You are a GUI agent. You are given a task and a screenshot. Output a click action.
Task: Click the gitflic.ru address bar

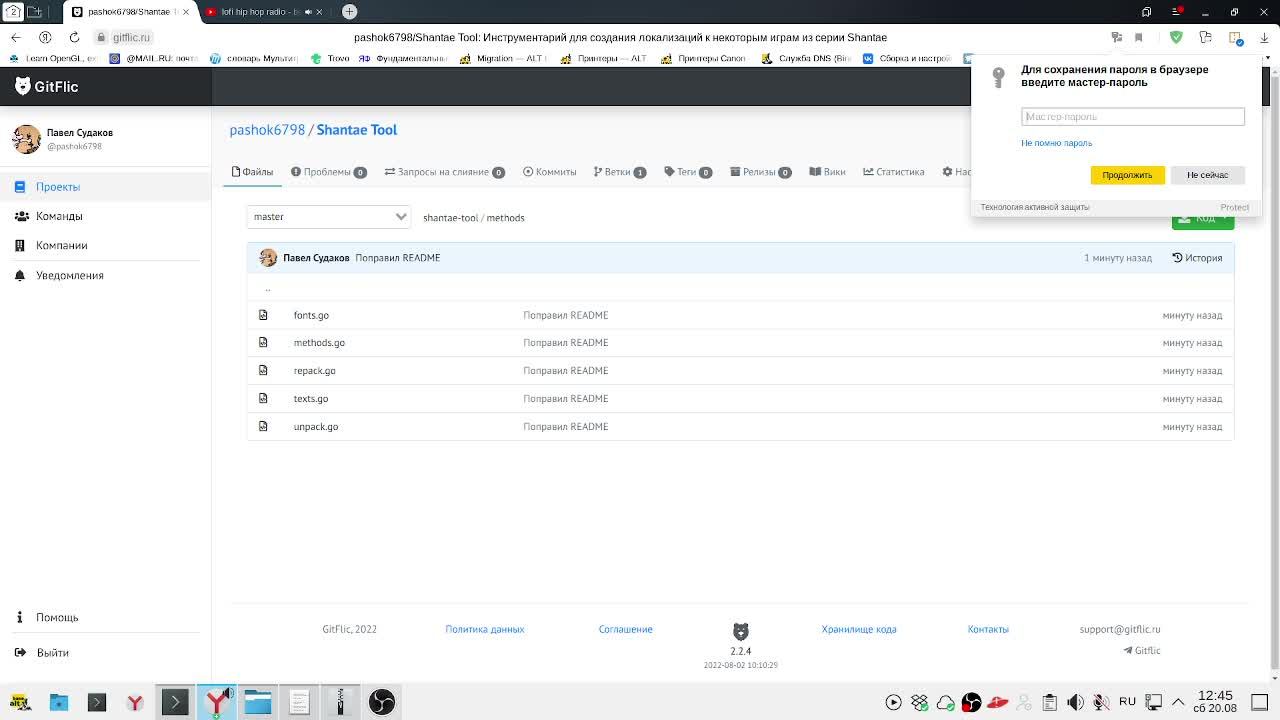point(131,37)
